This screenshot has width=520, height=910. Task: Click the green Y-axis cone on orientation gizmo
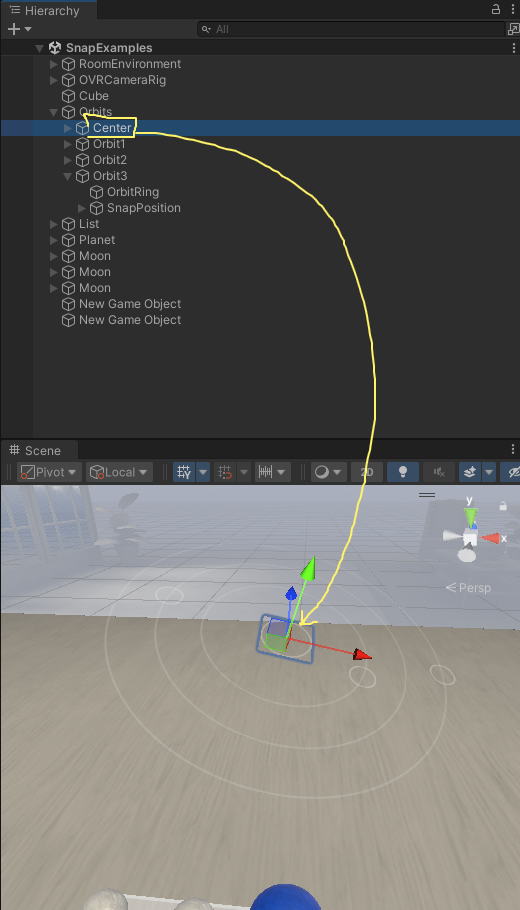pyautogui.click(x=471, y=516)
